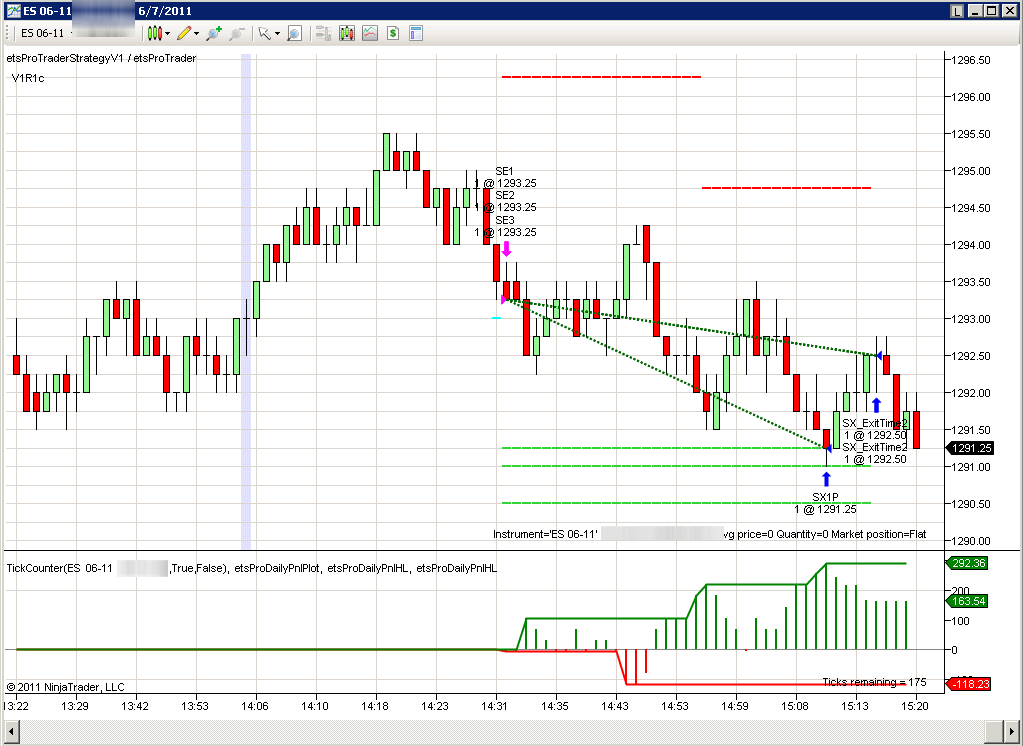Select the upper red dashed line near 1296.25
This screenshot has height=746, width=1023.
point(601,77)
